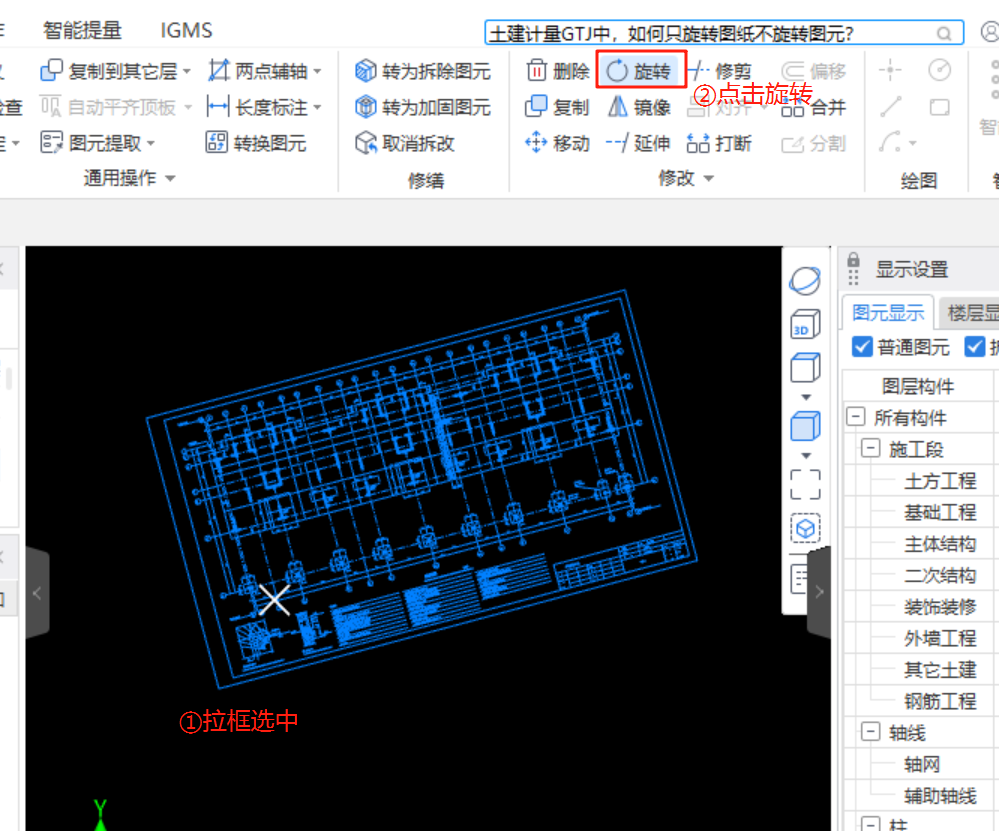Select 钢筋工程 in the tree
Screen dimensions: 999x831
coord(940,701)
